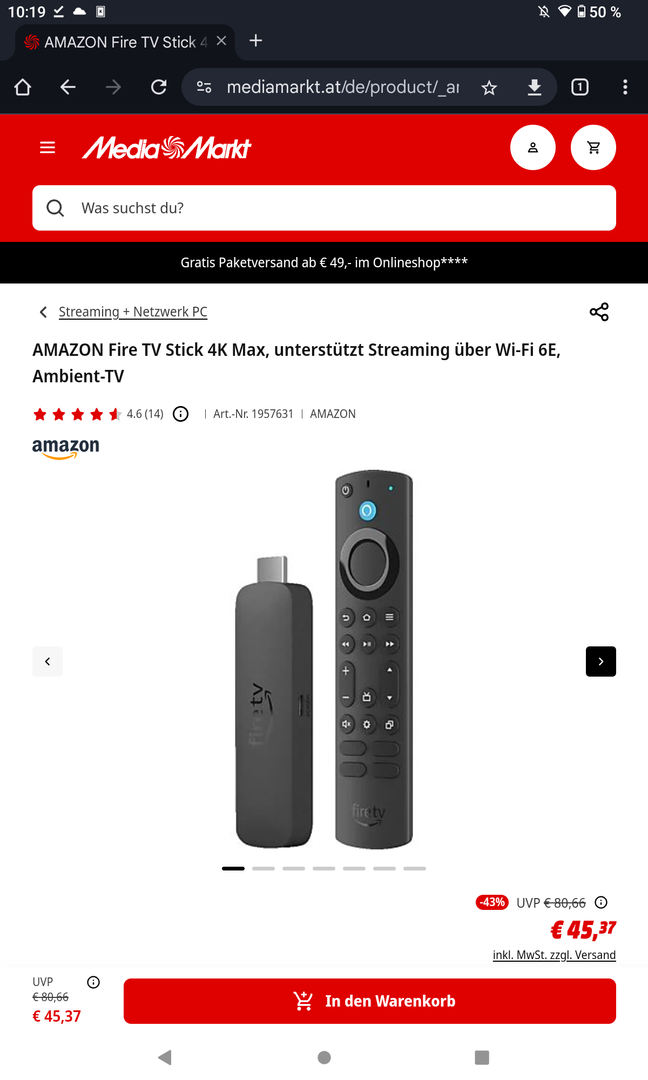Show previous product image
648x1080 pixels.
click(x=48, y=661)
